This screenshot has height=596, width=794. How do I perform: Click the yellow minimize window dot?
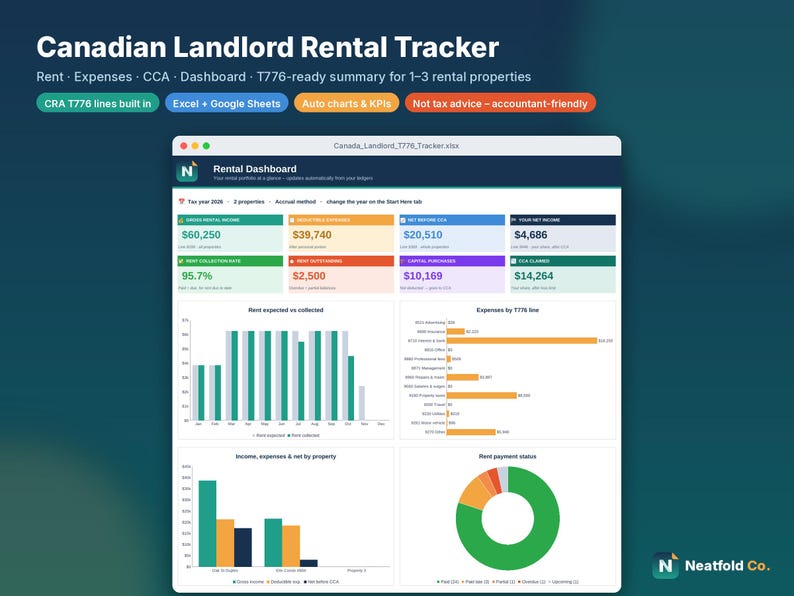[x=195, y=146]
